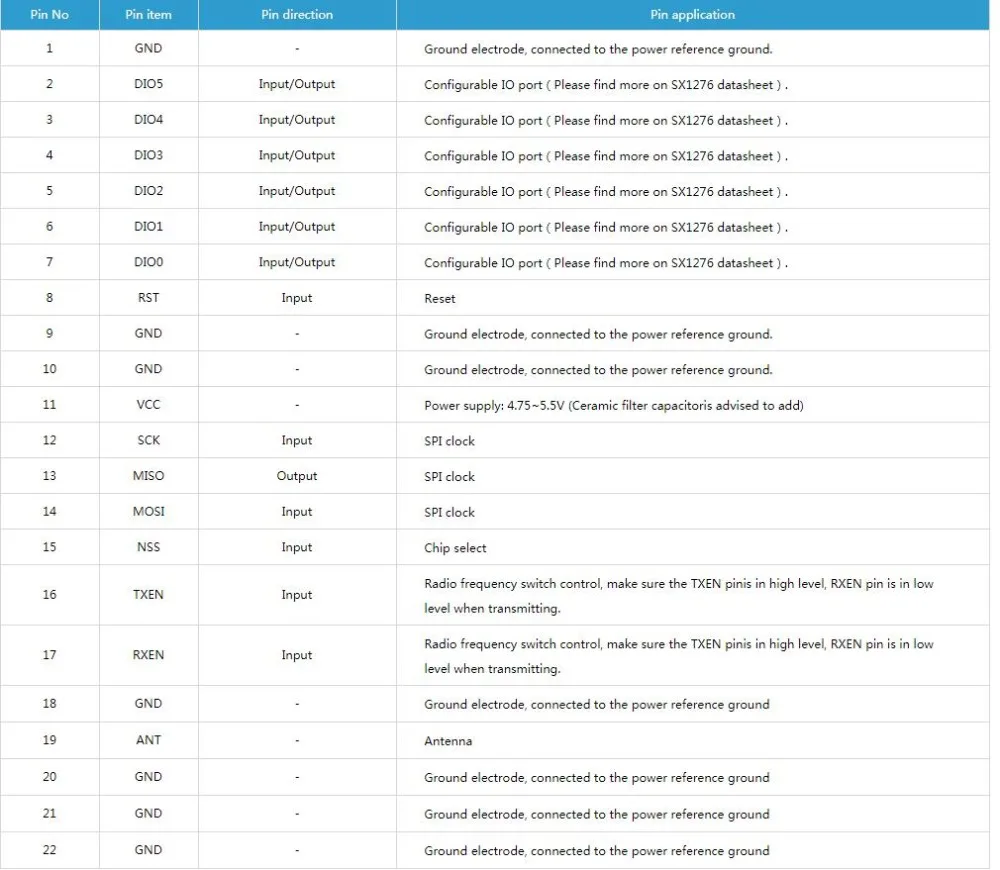Click the RXEN pin item cell
This screenshot has height=870, width=1000.
pos(149,655)
